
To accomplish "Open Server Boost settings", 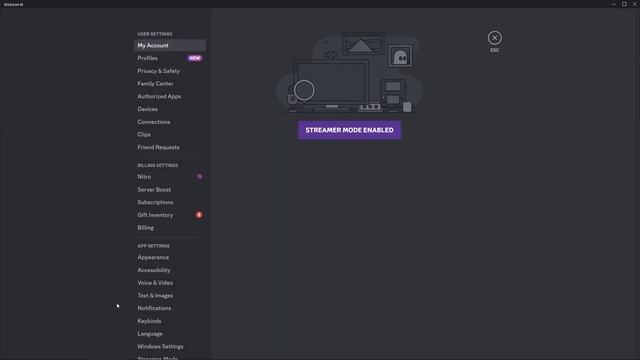I will click(x=170, y=189).
